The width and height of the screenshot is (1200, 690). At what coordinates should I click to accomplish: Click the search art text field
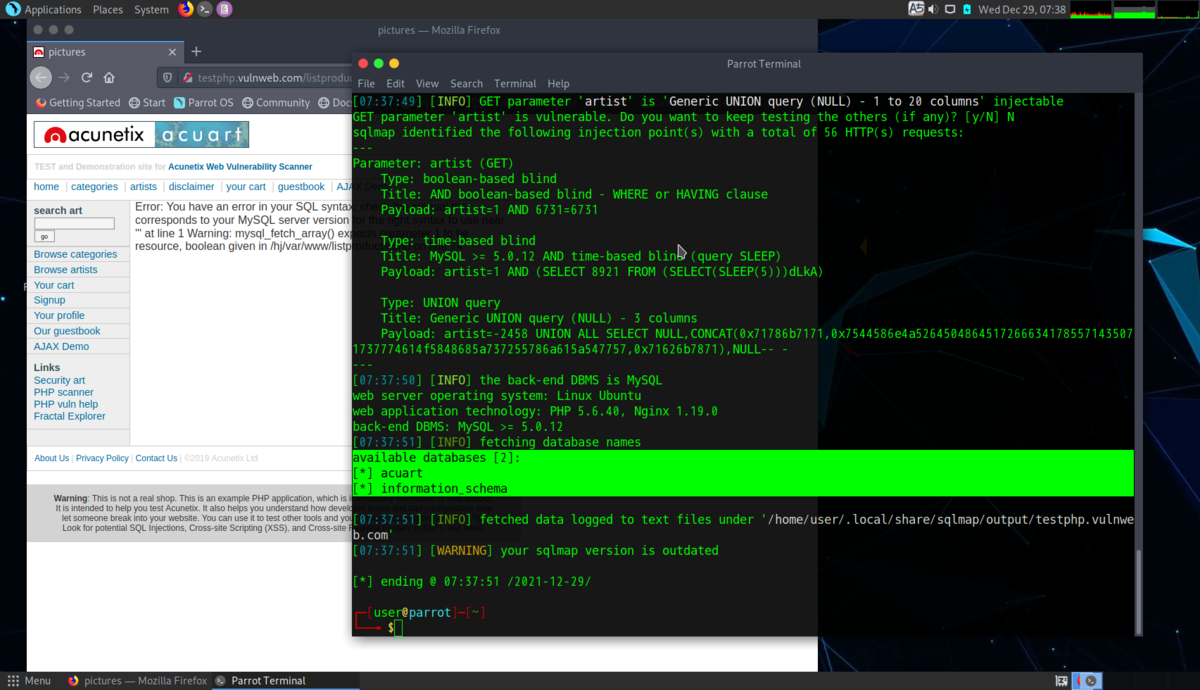pos(74,224)
